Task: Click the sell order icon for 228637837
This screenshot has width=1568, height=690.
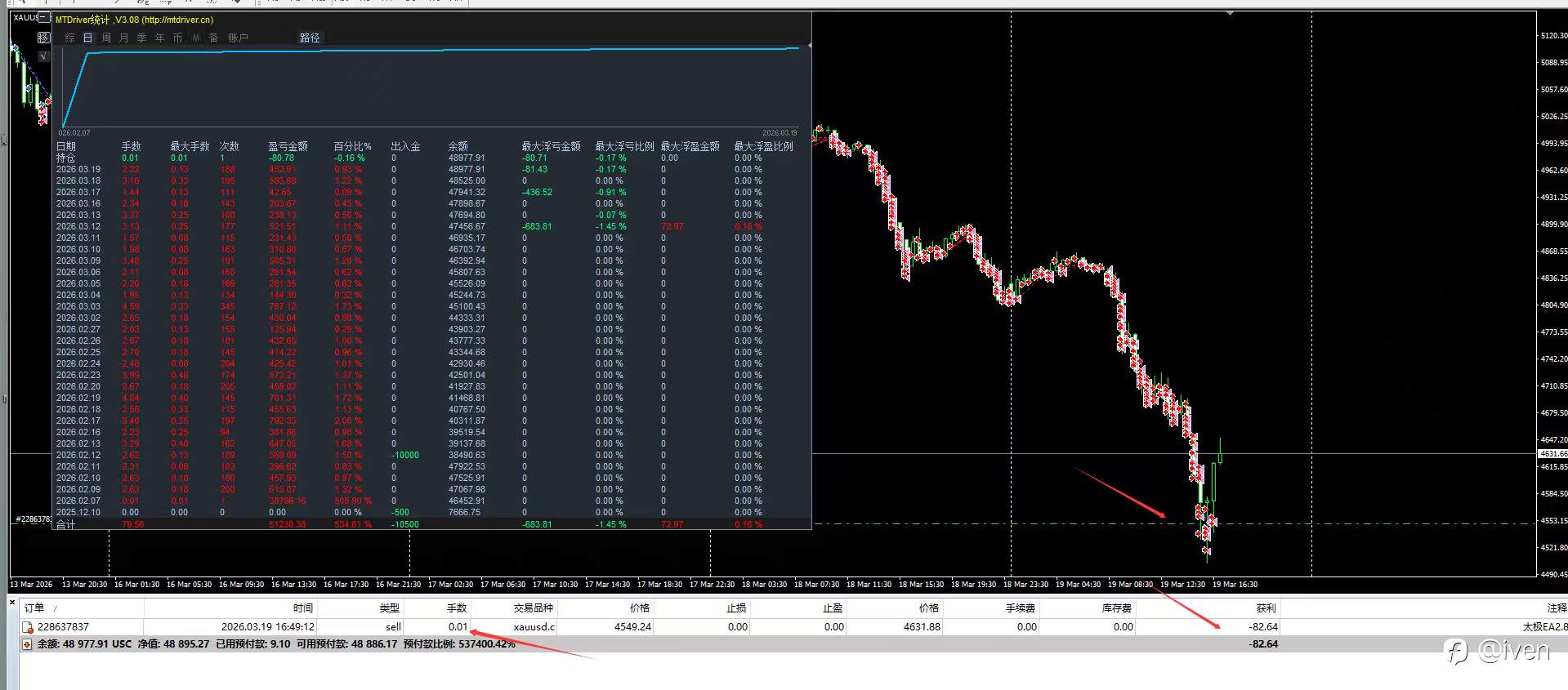Action: (x=27, y=627)
